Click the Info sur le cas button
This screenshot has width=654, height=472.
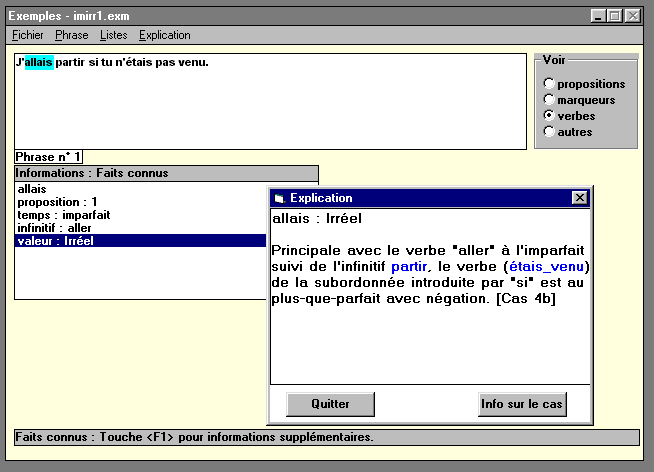[x=522, y=404]
